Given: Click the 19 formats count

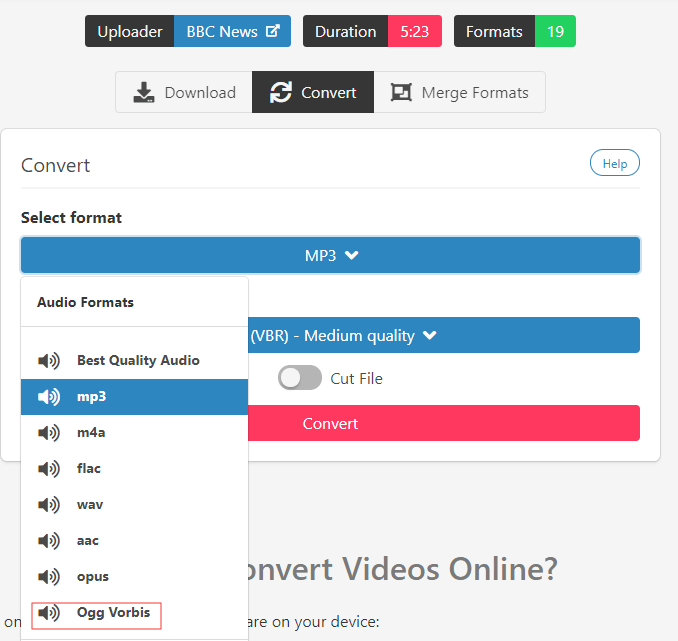Looking at the screenshot, I should click(x=555, y=31).
